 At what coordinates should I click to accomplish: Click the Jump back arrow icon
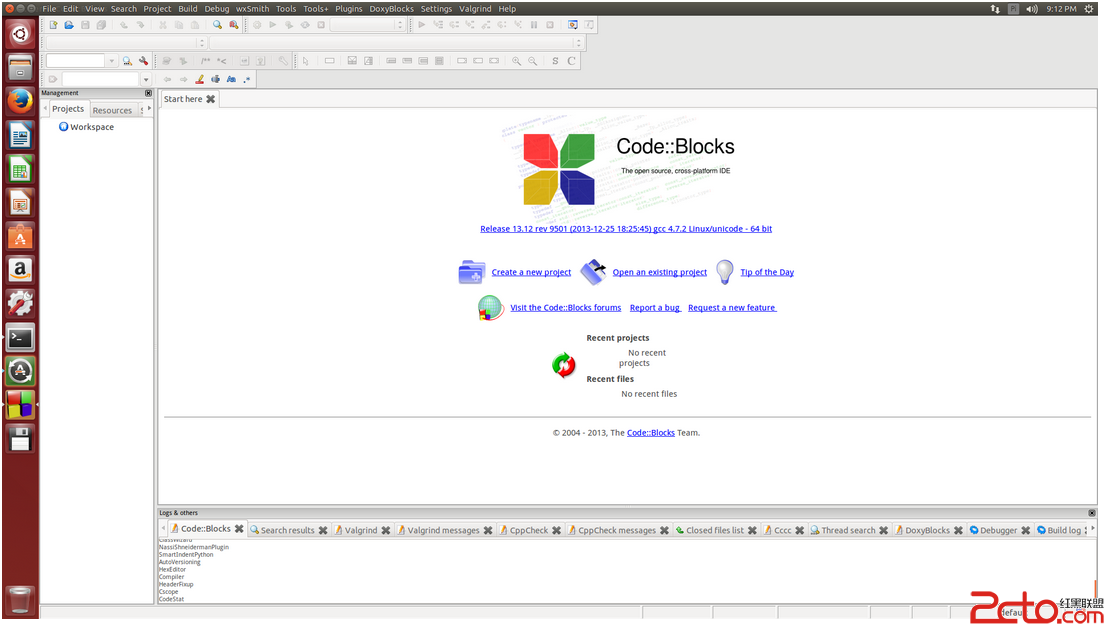pos(167,80)
